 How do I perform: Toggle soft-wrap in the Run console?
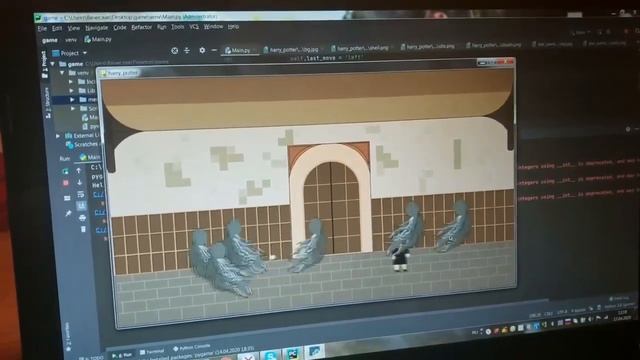80,194
